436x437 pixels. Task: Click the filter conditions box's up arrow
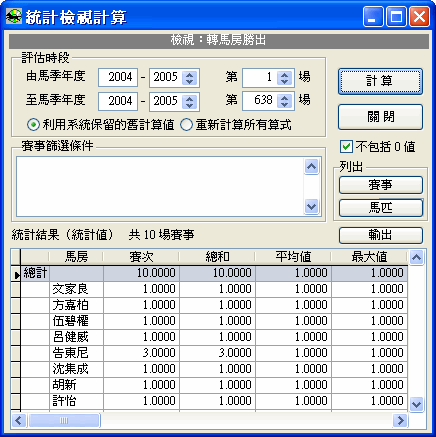point(312,166)
